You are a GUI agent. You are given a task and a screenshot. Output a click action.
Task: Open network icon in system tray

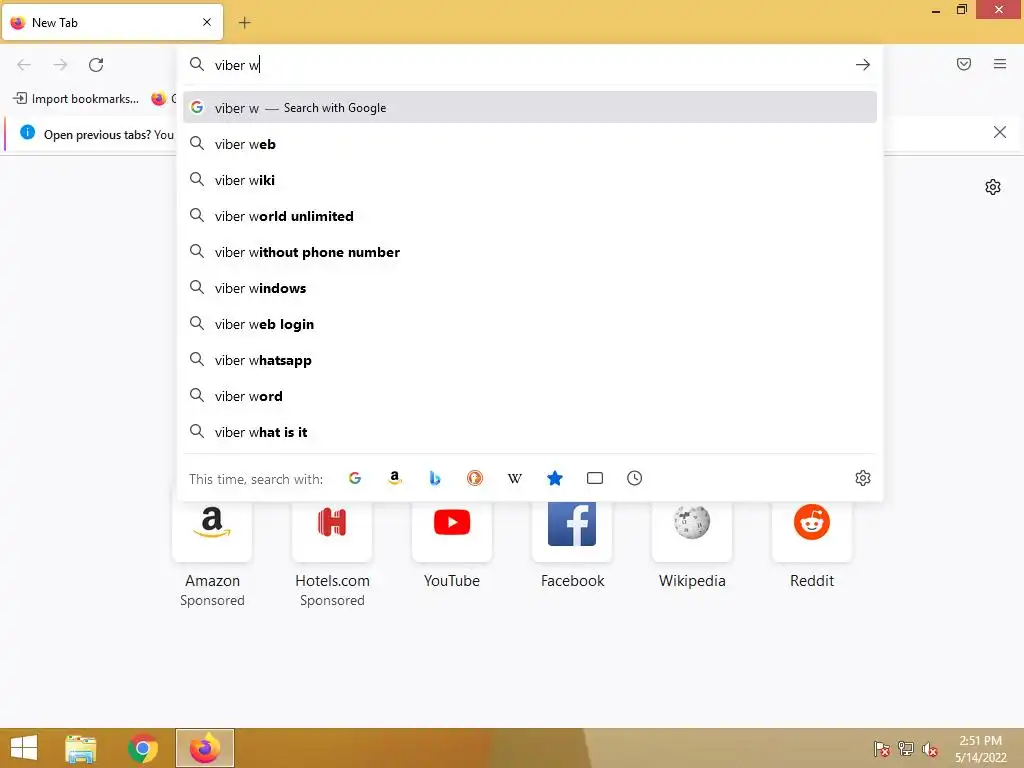point(906,748)
